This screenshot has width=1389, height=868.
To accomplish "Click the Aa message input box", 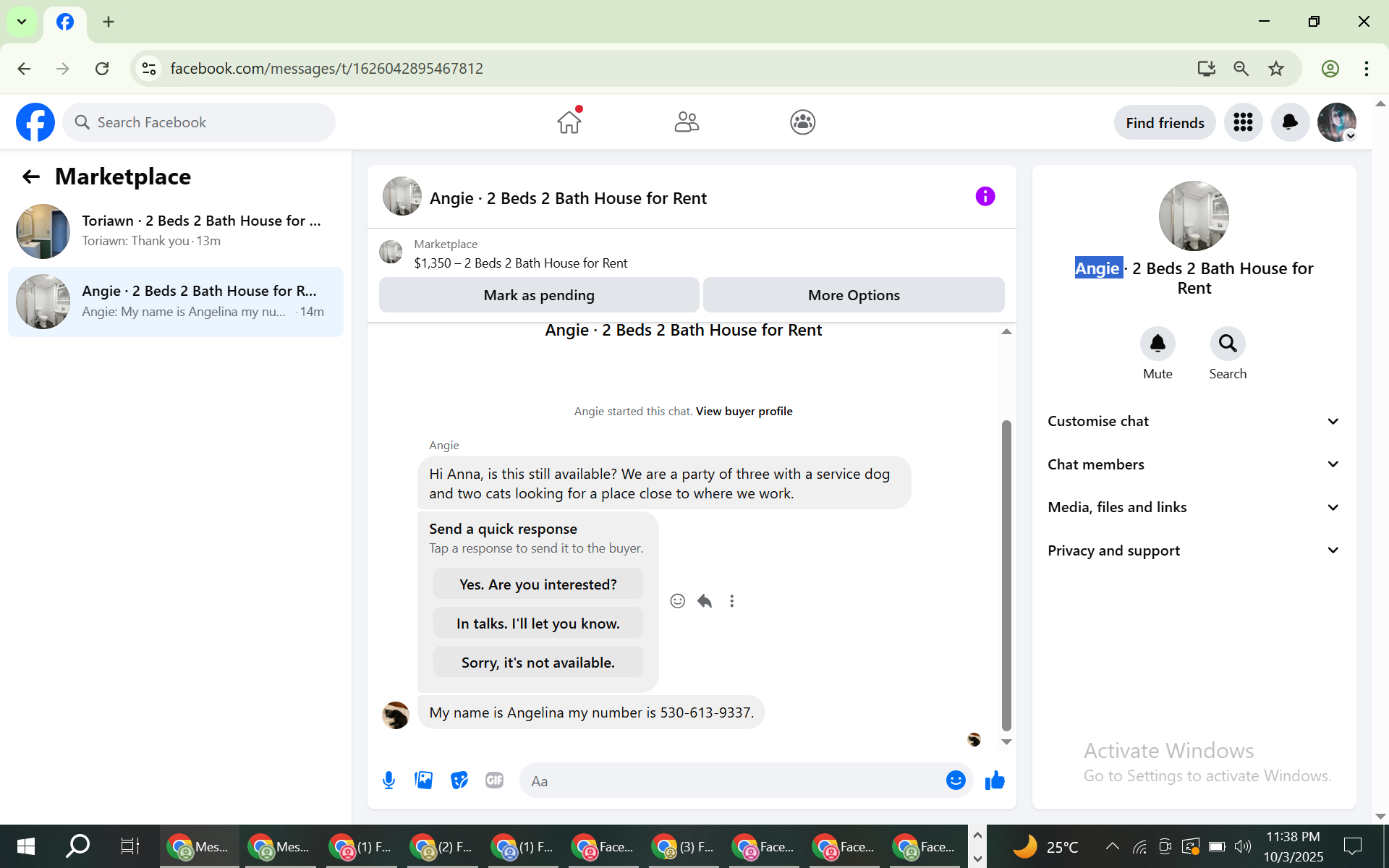I will click(731, 780).
